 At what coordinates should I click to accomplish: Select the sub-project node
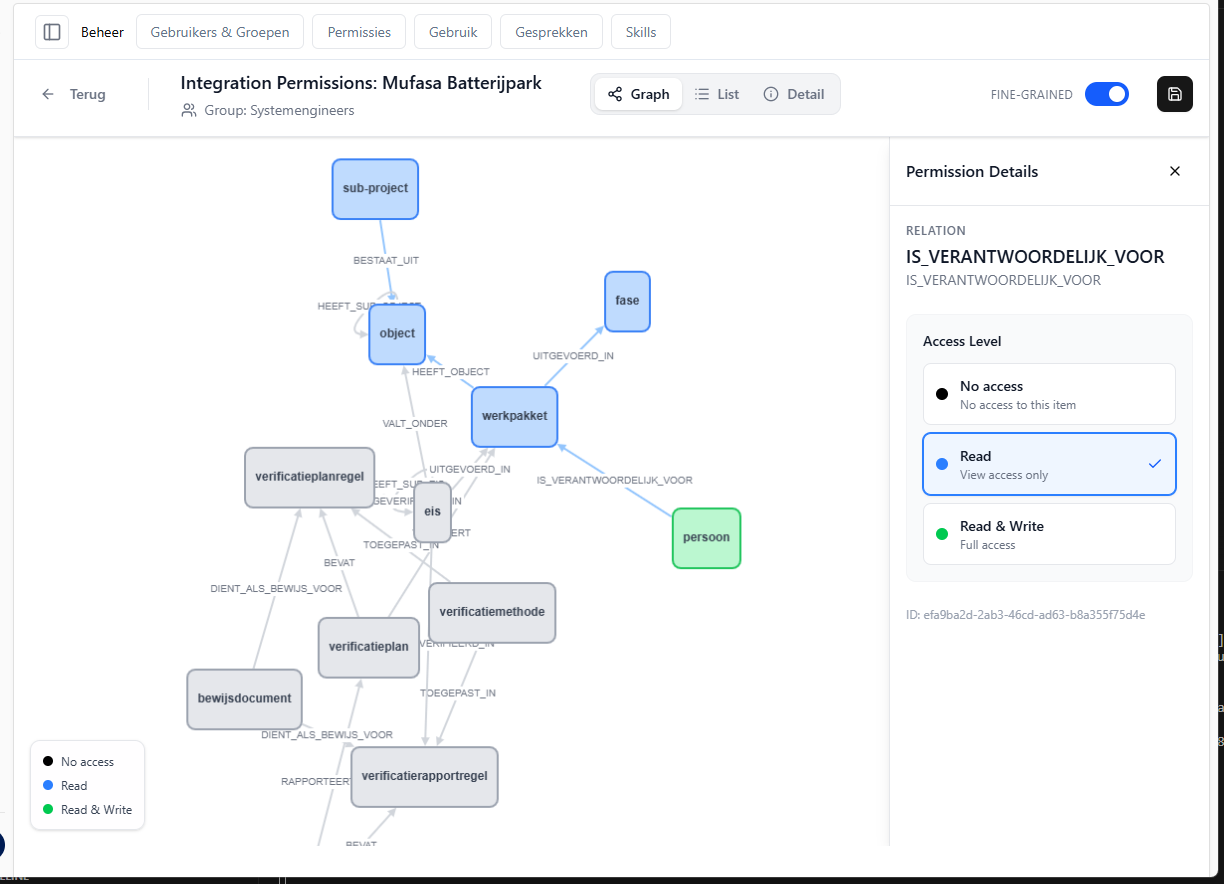[375, 188]
